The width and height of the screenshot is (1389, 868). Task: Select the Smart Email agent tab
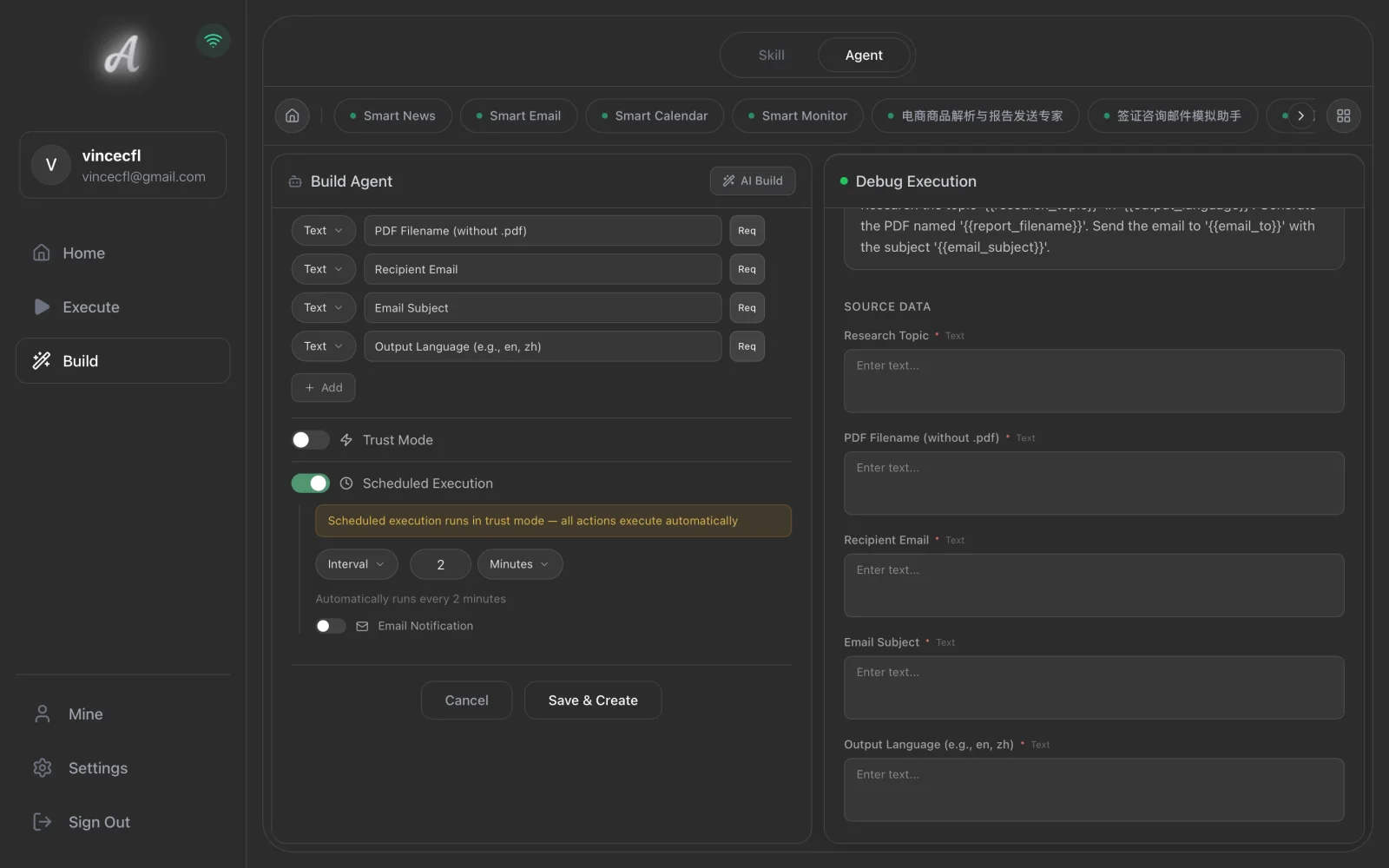point(518,115)
